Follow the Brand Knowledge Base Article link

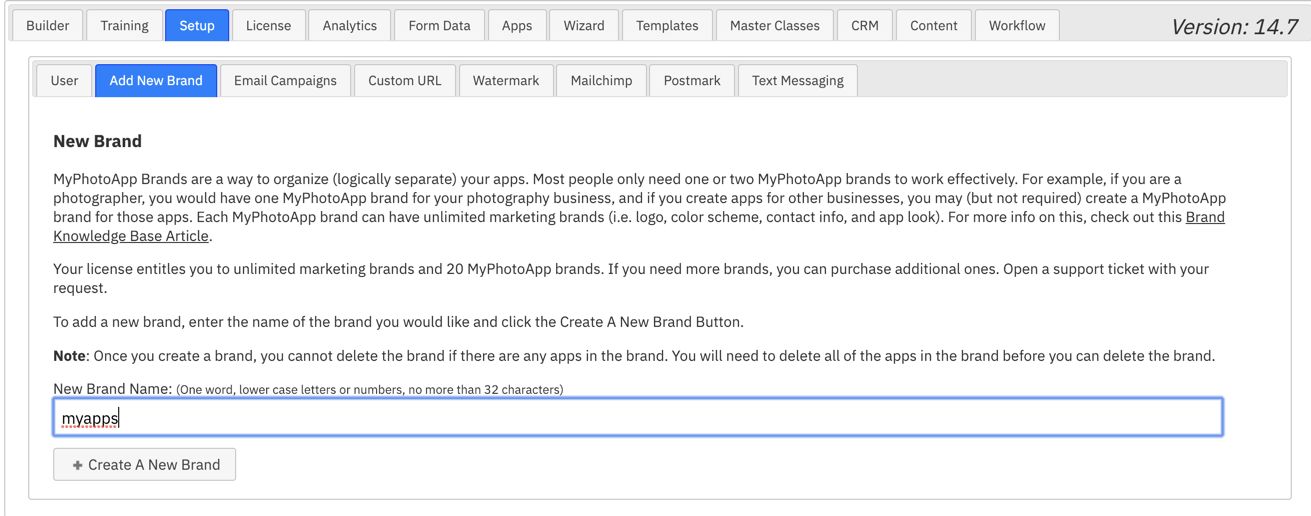639,226
